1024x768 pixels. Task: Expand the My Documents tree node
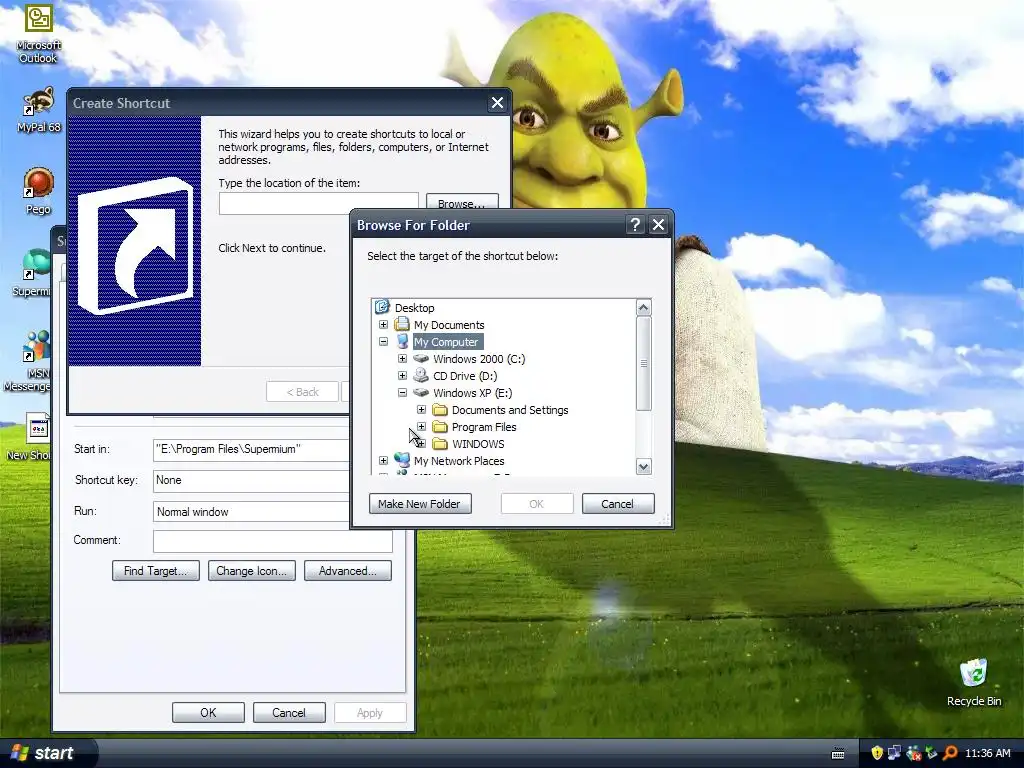(x=383, y=325)
